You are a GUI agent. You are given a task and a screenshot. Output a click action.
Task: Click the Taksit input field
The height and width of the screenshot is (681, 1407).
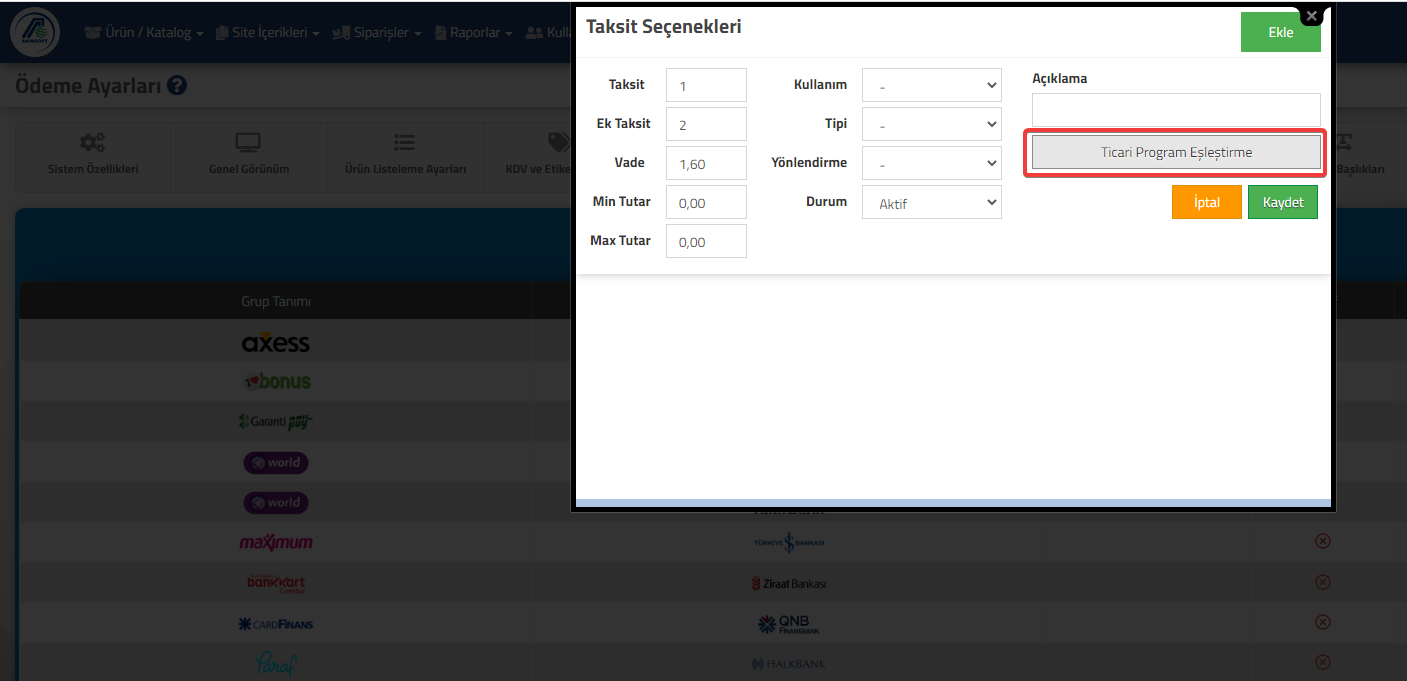pyautogui.click(x=706, y=85)
